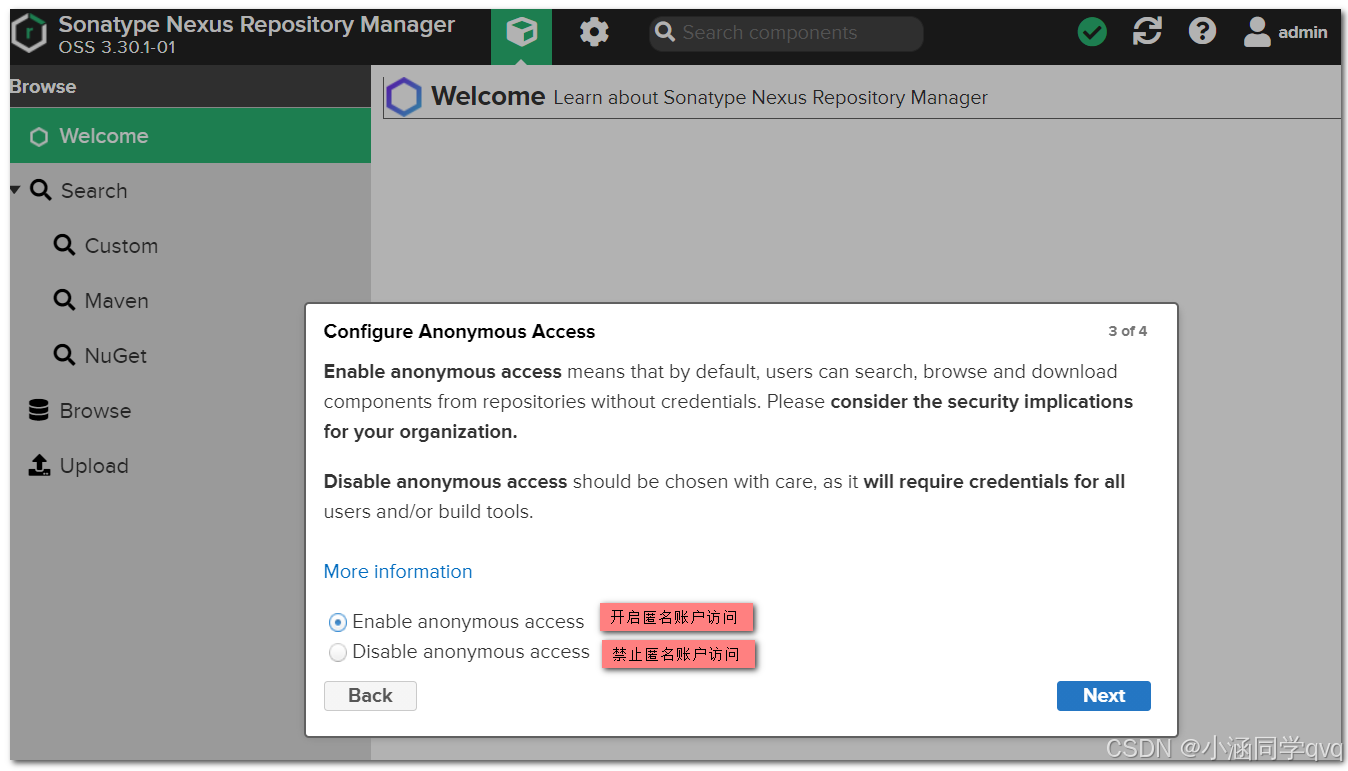Focus the Search components input field
This screenshot has width=1348, height=771.
click(786, 33)
